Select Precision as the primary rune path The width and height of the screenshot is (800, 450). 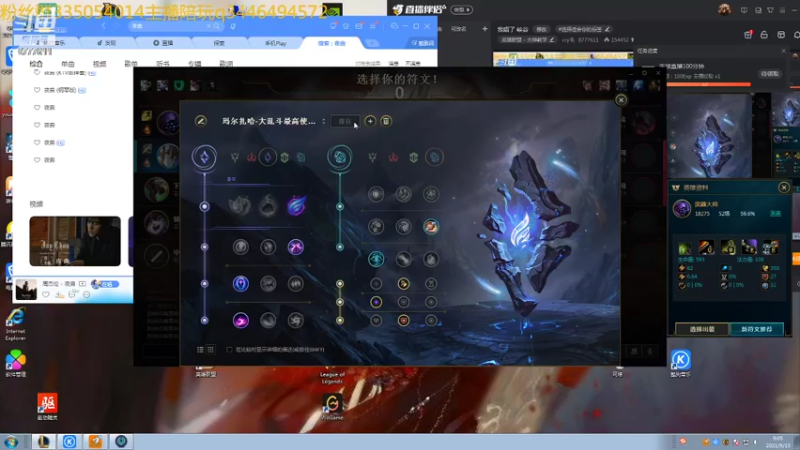point(235,158)
